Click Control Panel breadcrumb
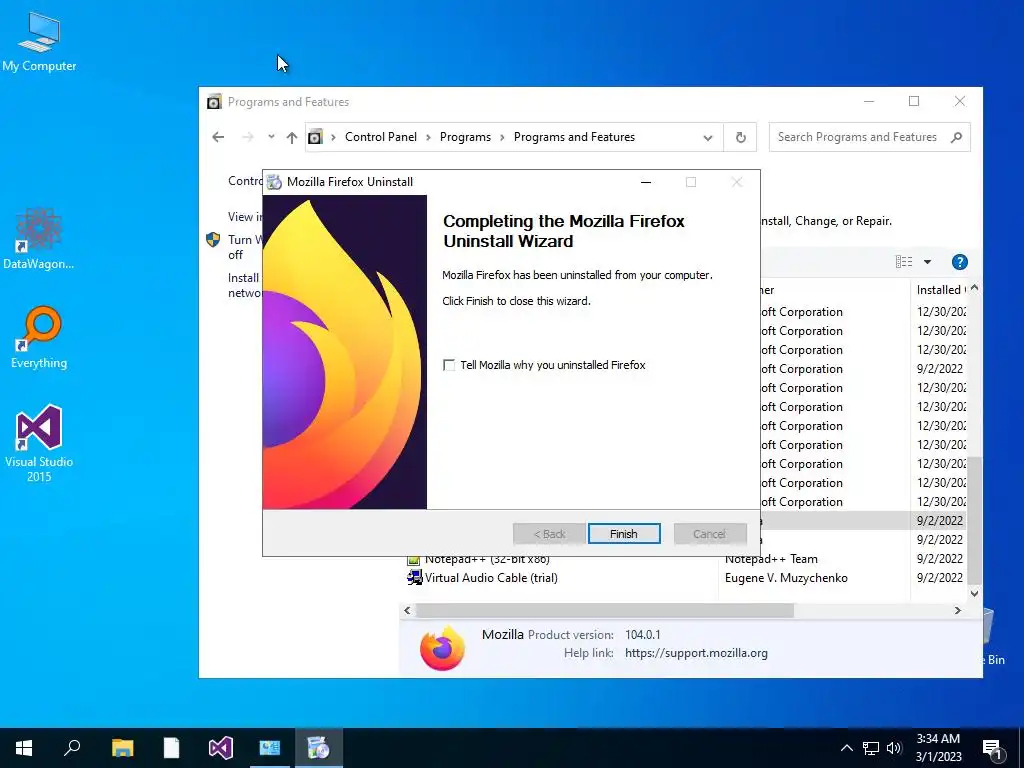Viewport: 1024px width, 768px height. point(381,137)
